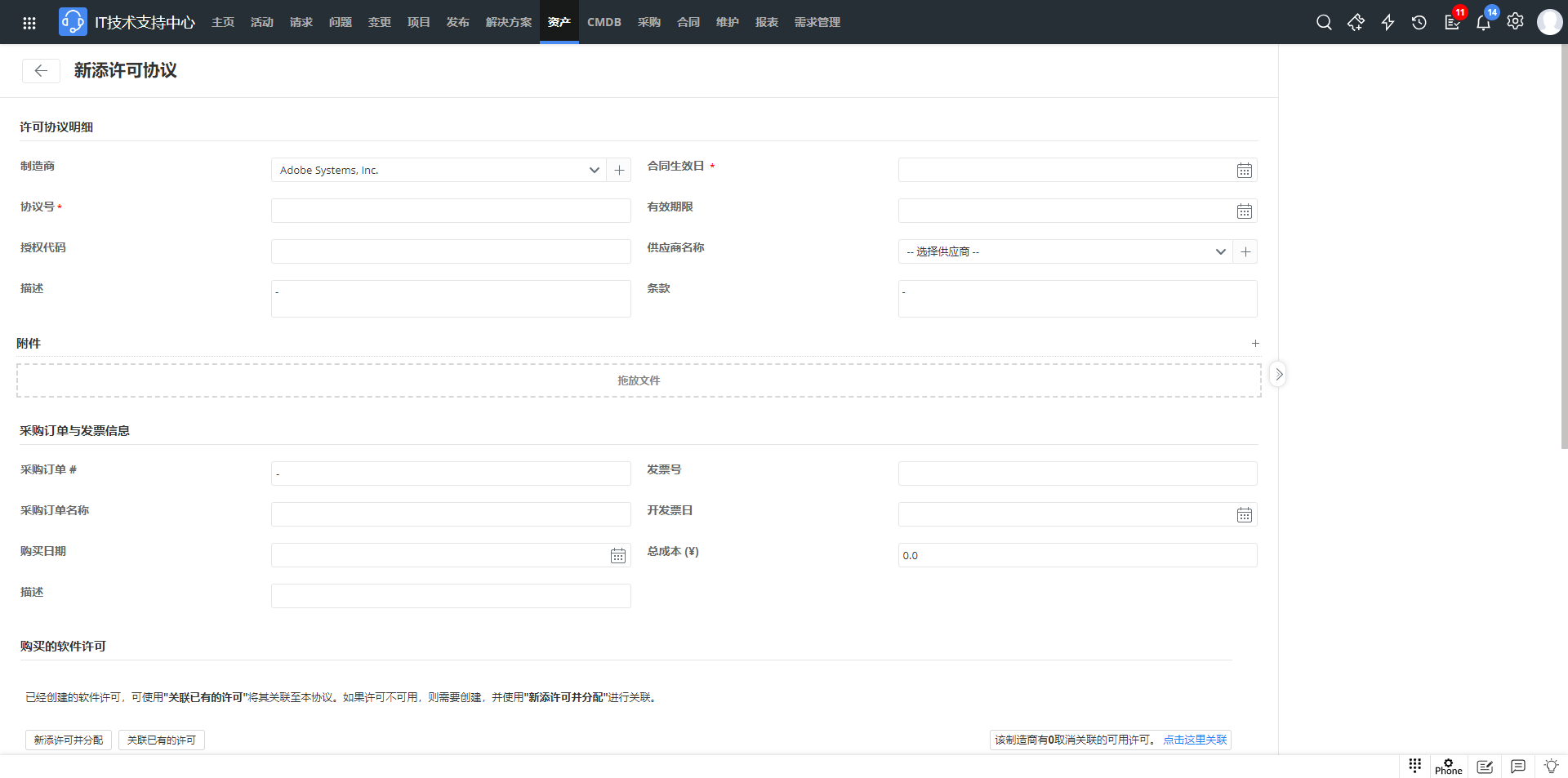Screen dimensions: 1568x778
Task: Expand the right side panel chevron
Action: pyautogui.click(x=1279, y=374)
